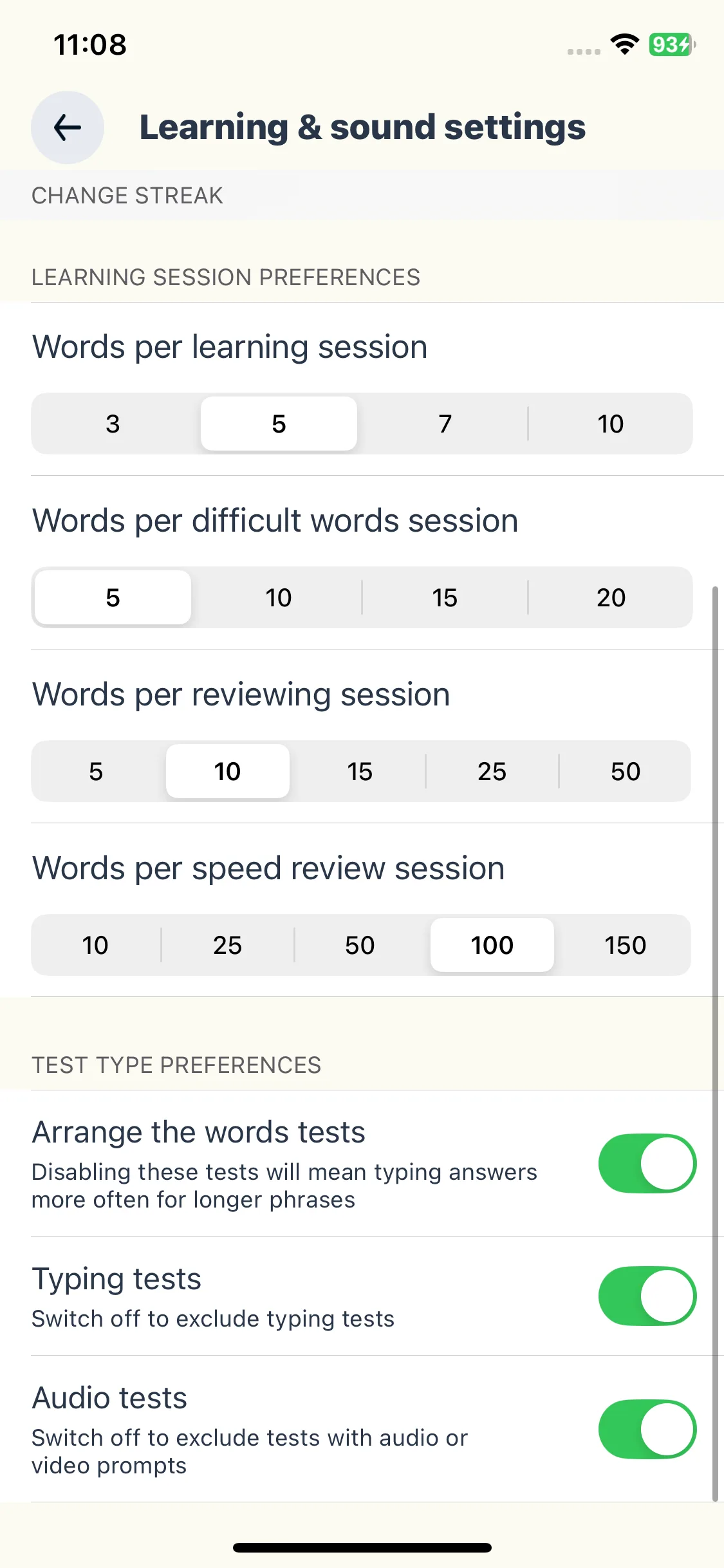Open the CHANGE STREAK section
This screenshot has width=724, height=1568.
click(x=362, y=195)
